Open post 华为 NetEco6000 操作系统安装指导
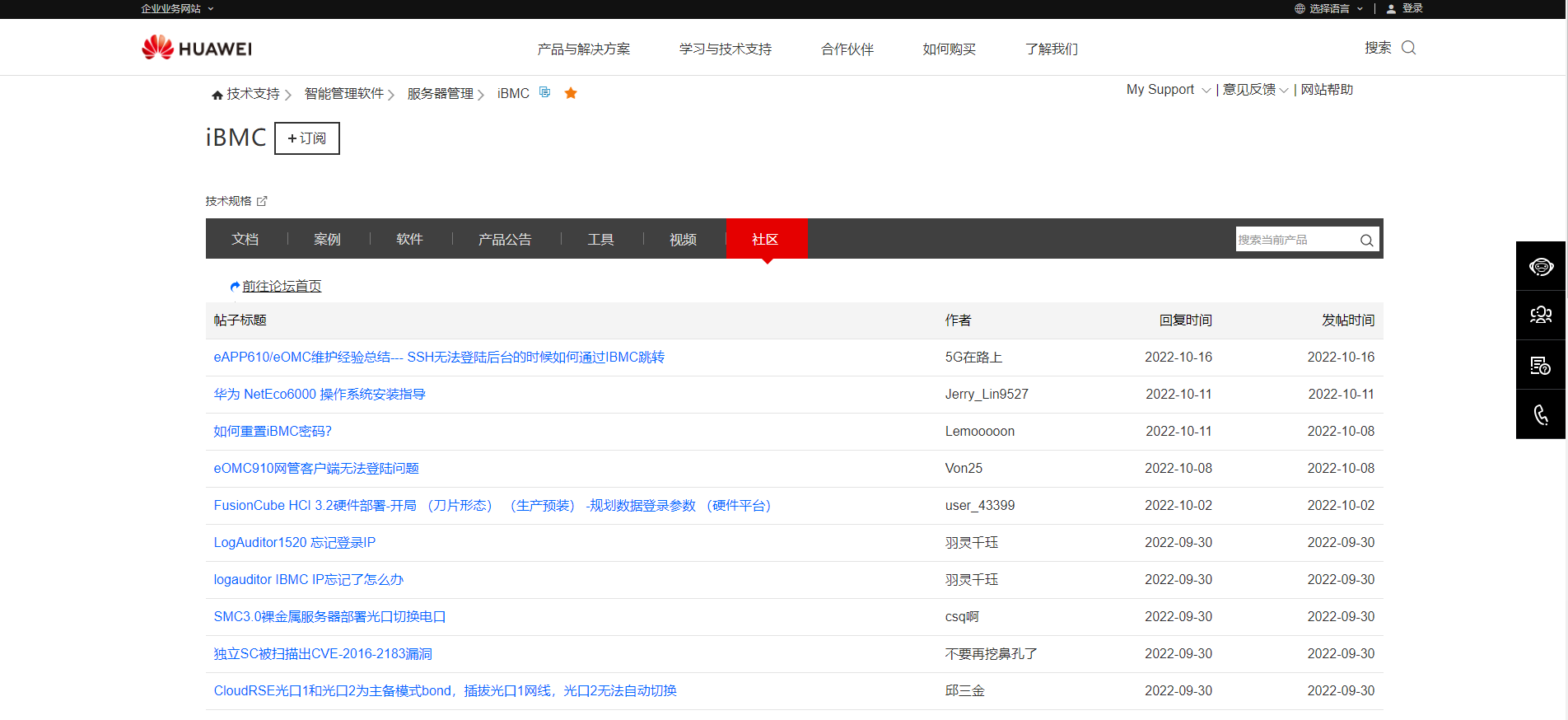1568x720 pixels. pyautogui.click(x=320, y=395)
